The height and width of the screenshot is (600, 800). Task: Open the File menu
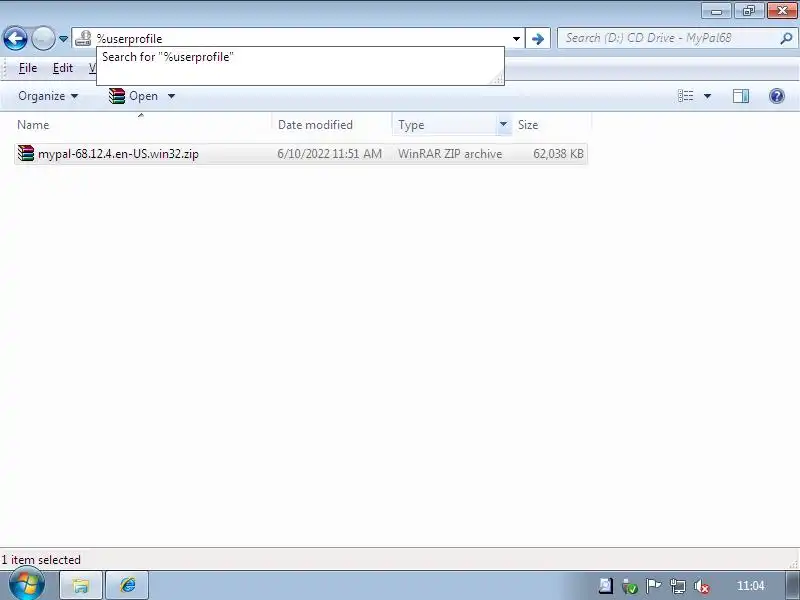tap(28, 68)
